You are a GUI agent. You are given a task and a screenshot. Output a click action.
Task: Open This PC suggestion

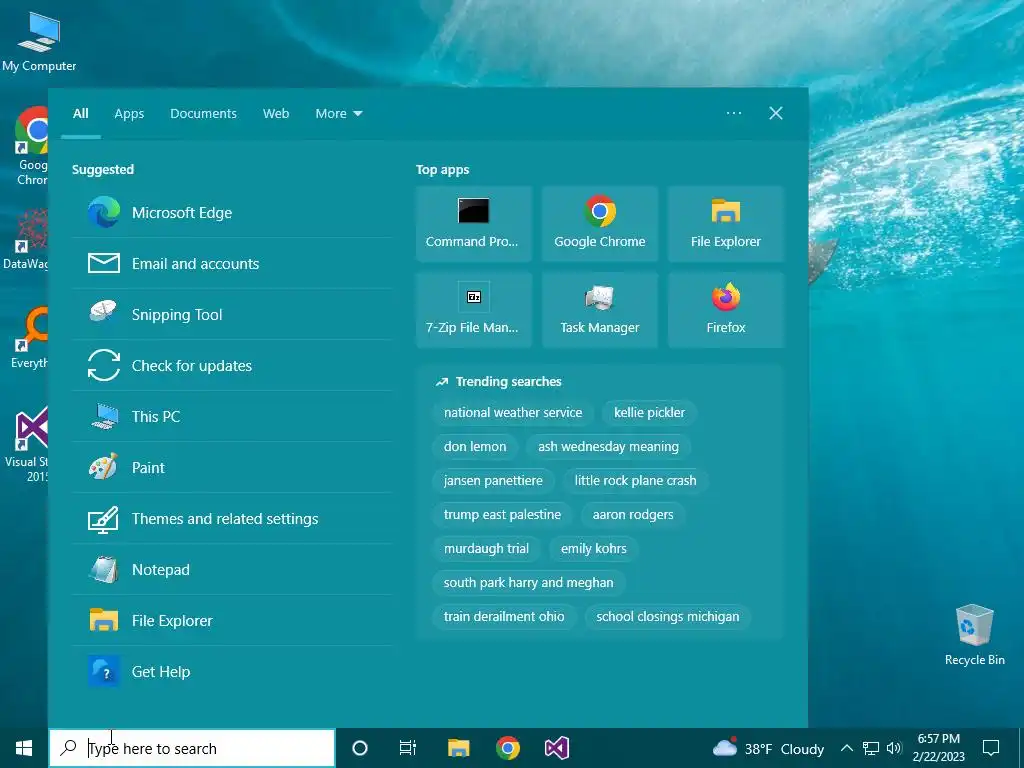[x=232, y=417]
